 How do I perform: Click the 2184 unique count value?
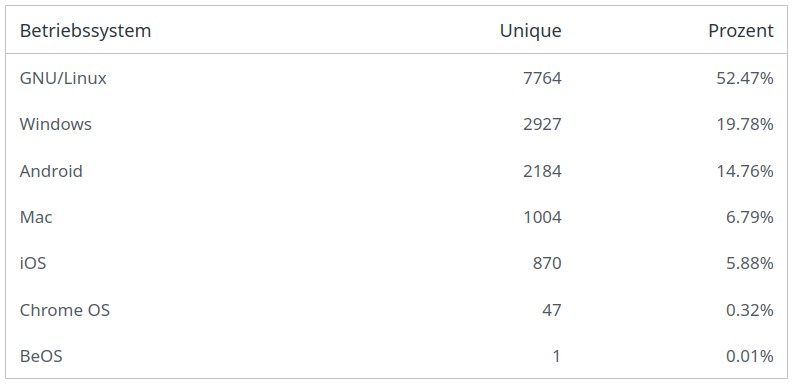543,171
